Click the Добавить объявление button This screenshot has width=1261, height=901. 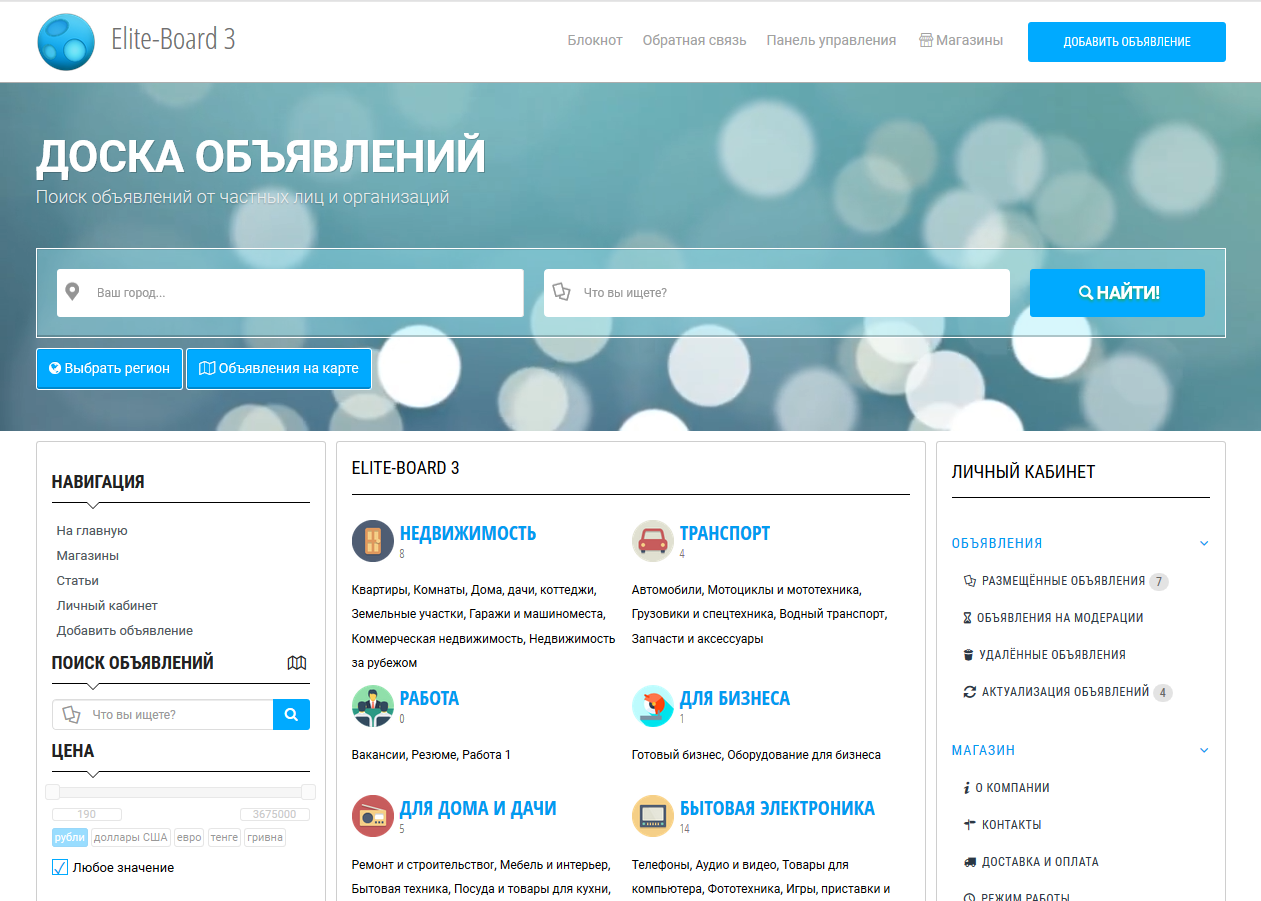point(1126,42)
